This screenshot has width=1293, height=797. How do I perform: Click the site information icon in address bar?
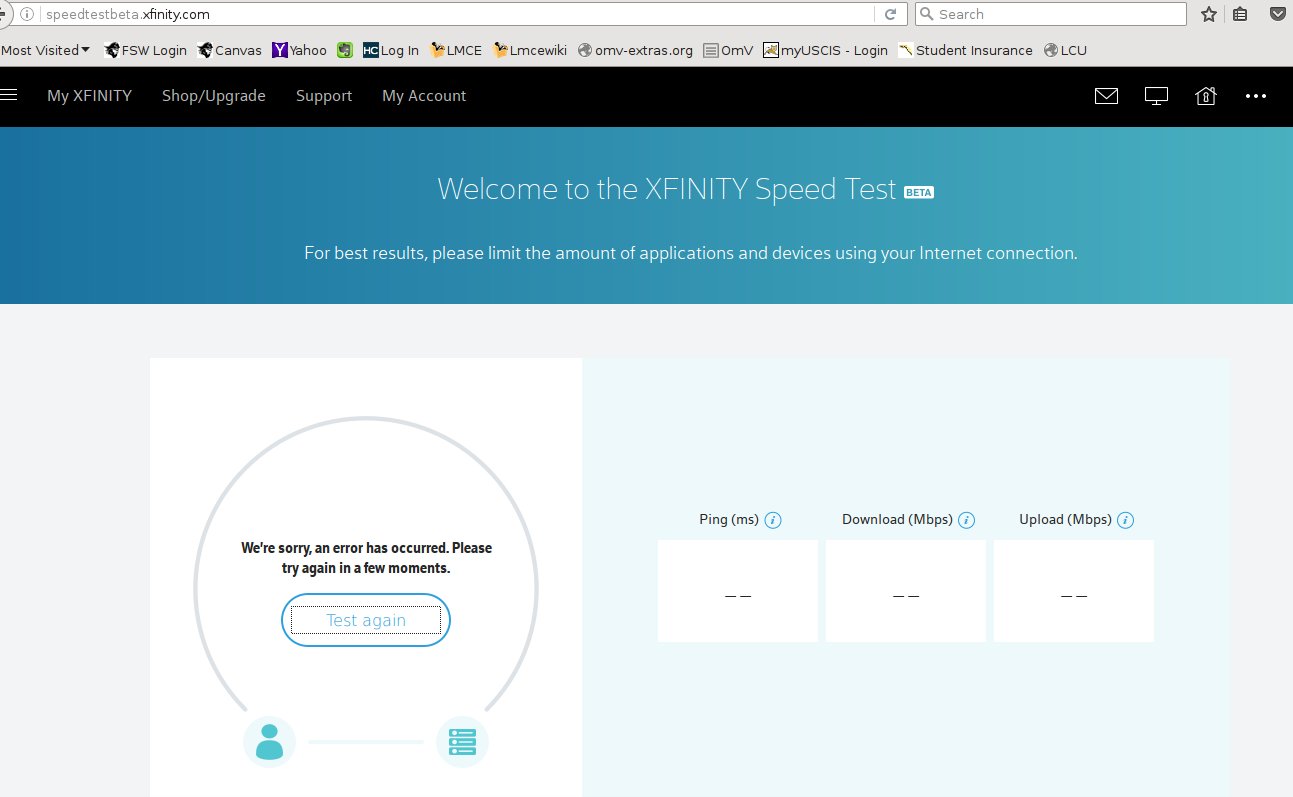(27, 14)
